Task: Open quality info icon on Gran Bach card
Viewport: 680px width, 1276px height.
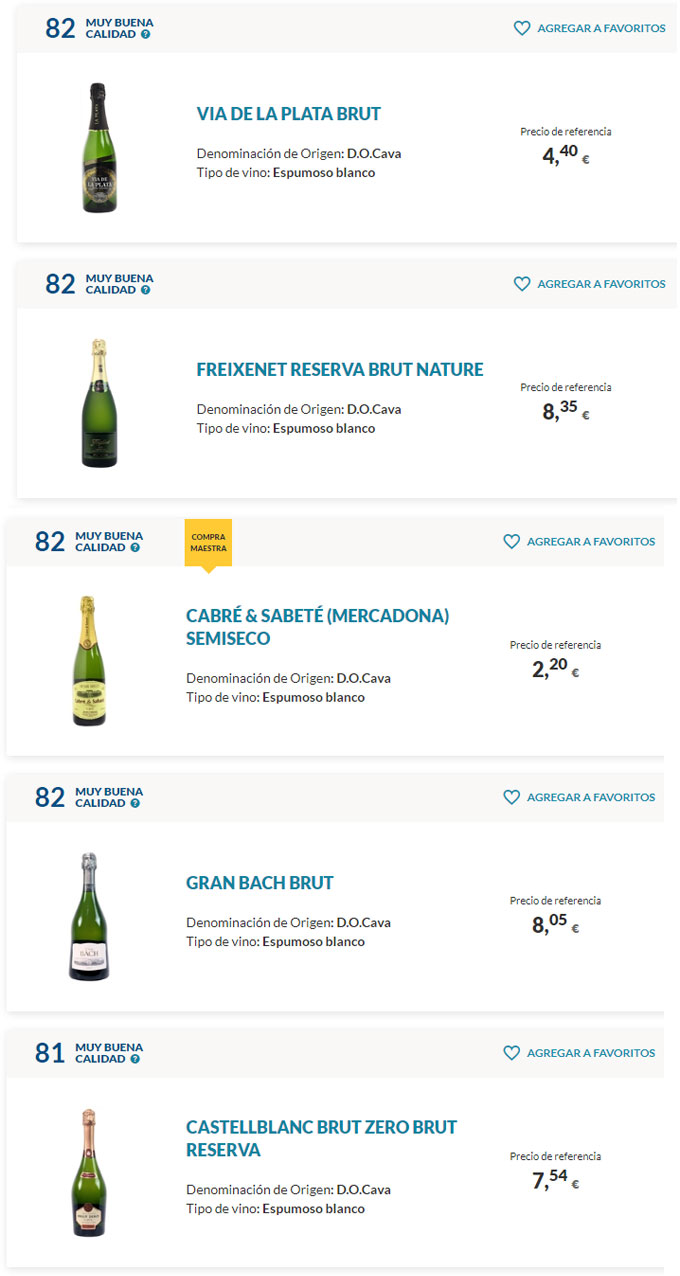Action: [136, 803]
